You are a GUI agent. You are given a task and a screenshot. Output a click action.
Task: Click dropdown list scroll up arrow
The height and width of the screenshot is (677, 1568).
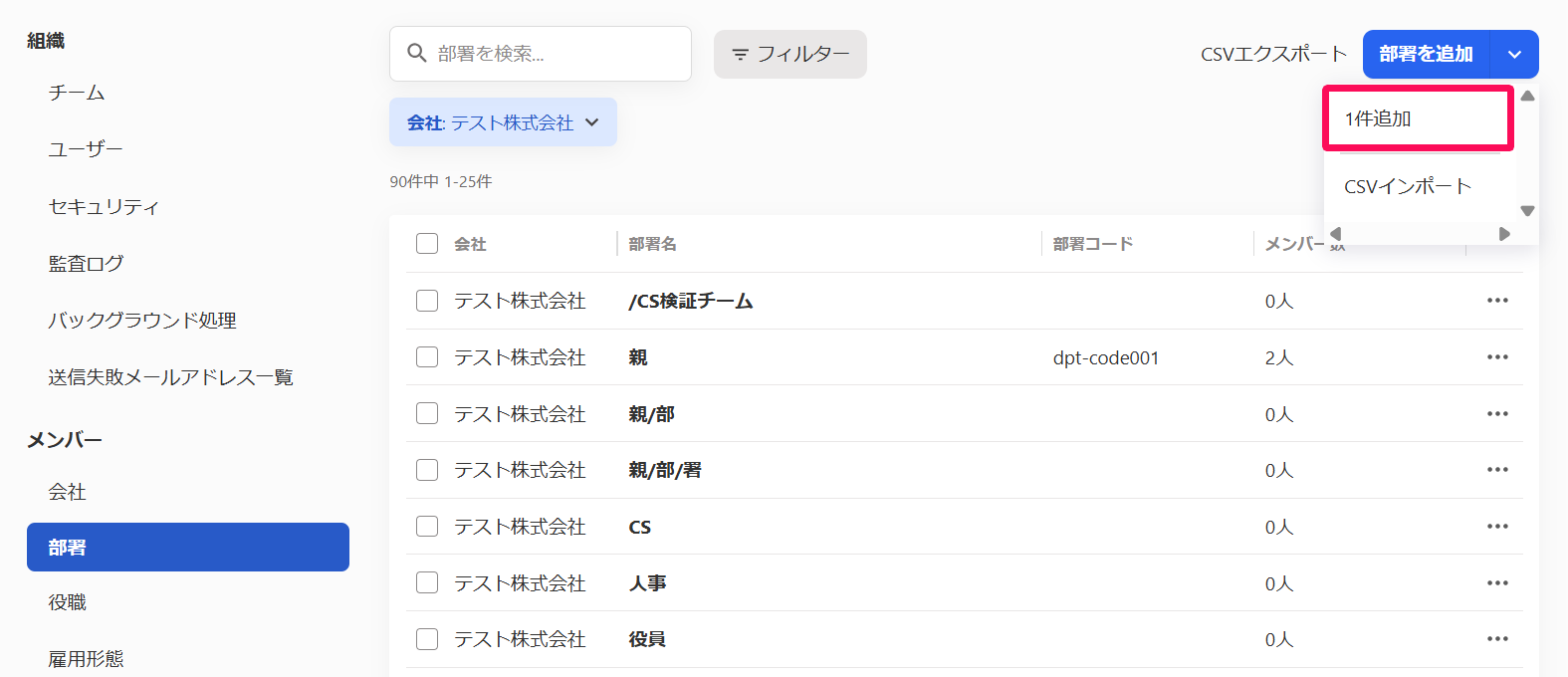1527,97
